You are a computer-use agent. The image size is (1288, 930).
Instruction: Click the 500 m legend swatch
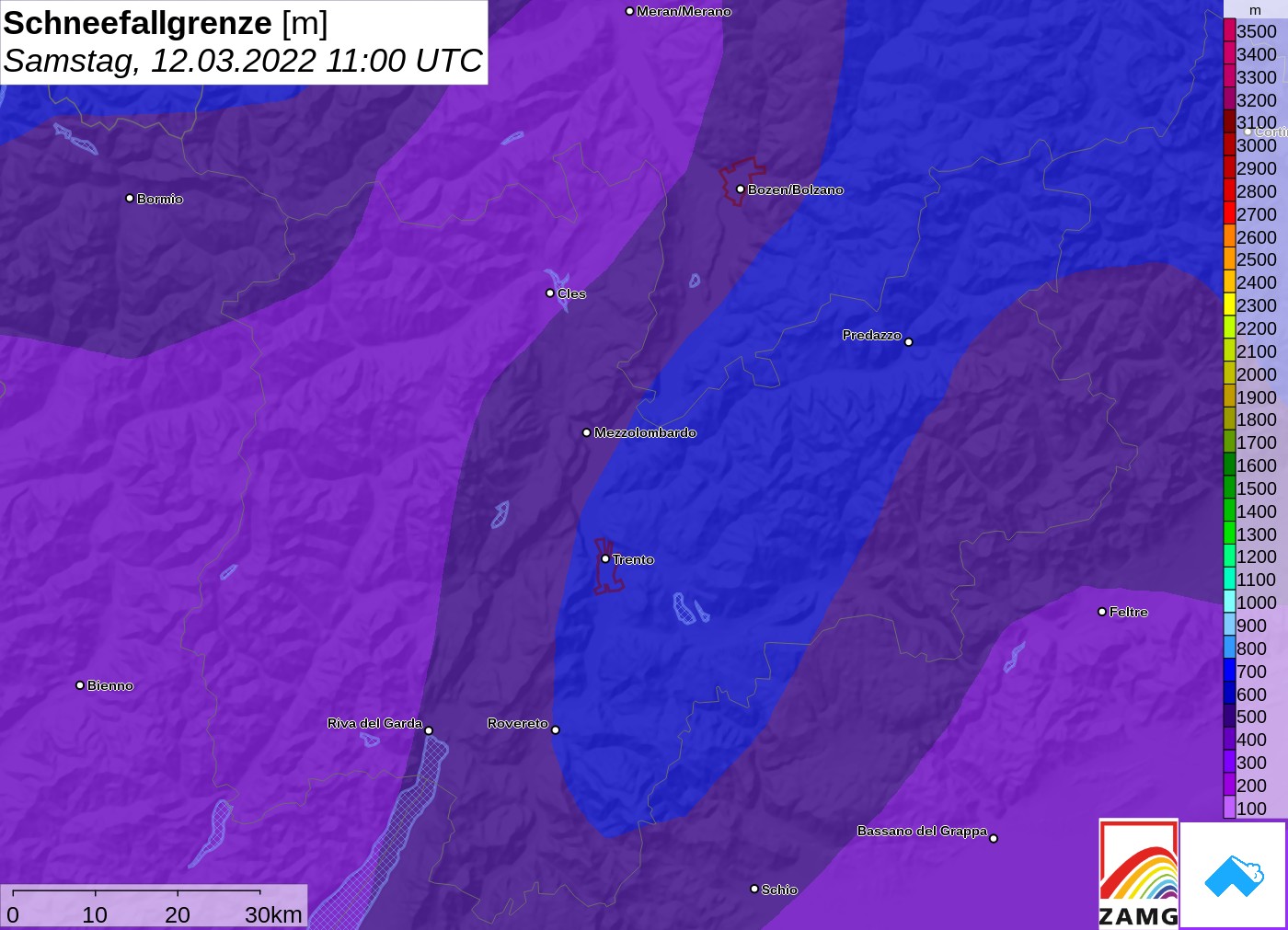1229,716
